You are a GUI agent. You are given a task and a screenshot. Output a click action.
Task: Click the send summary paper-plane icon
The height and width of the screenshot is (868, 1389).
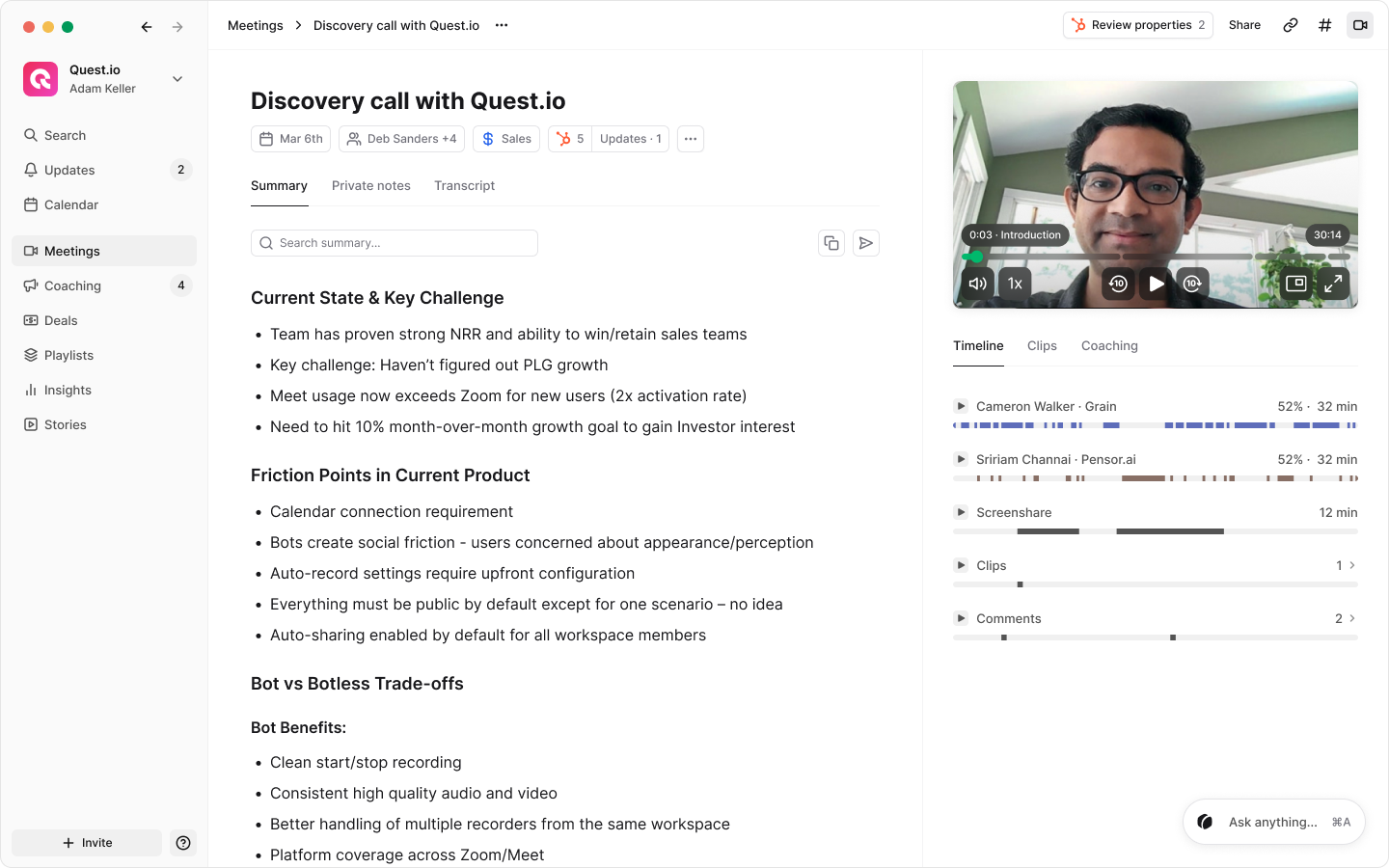[x=866, y=243]
